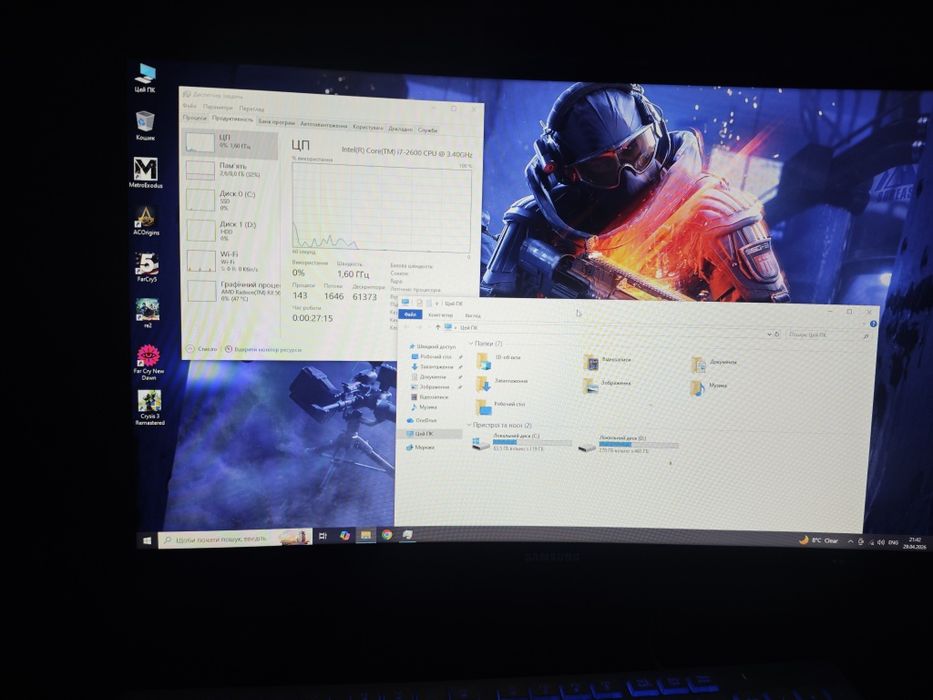Open Resource Monitor link in Task Manager
Image resolution: width=933 pixels, height=700 pixels.
(264, 349)
